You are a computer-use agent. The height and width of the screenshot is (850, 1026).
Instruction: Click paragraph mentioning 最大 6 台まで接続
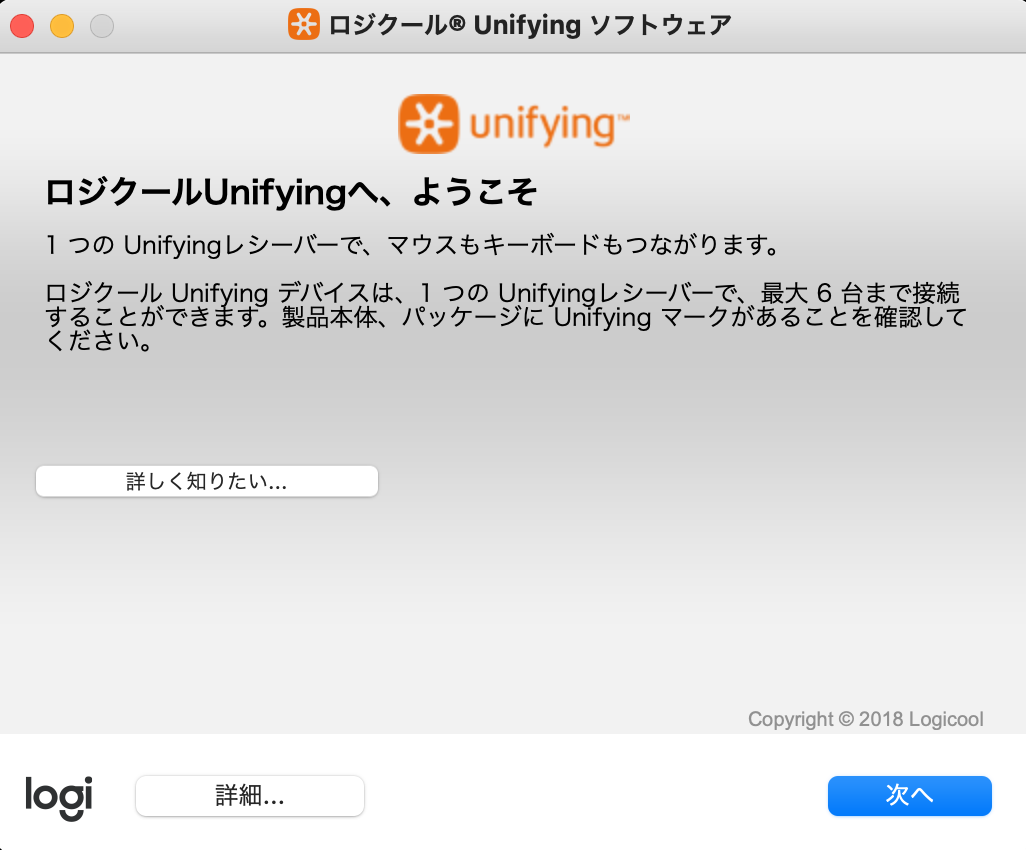pyautogui.click(x=506, y=317)
